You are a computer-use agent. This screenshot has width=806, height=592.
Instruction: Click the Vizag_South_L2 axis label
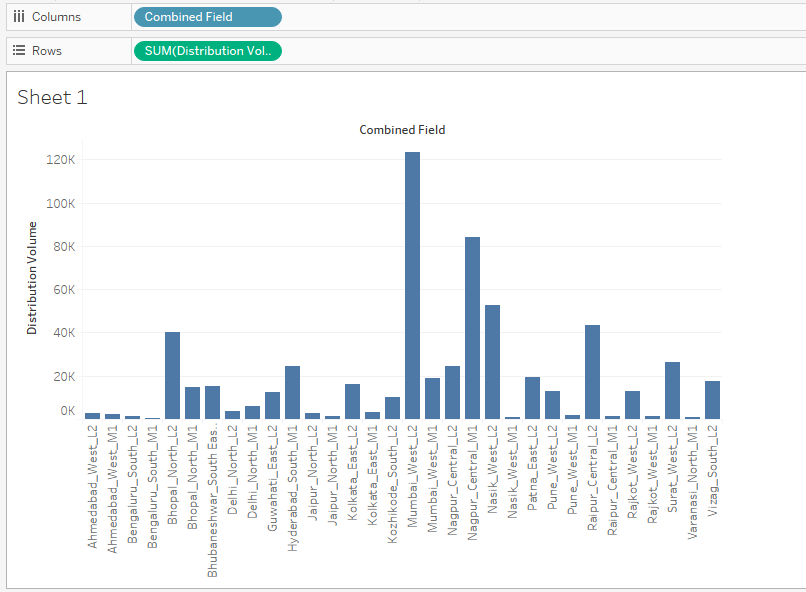(x=712, y=470)
